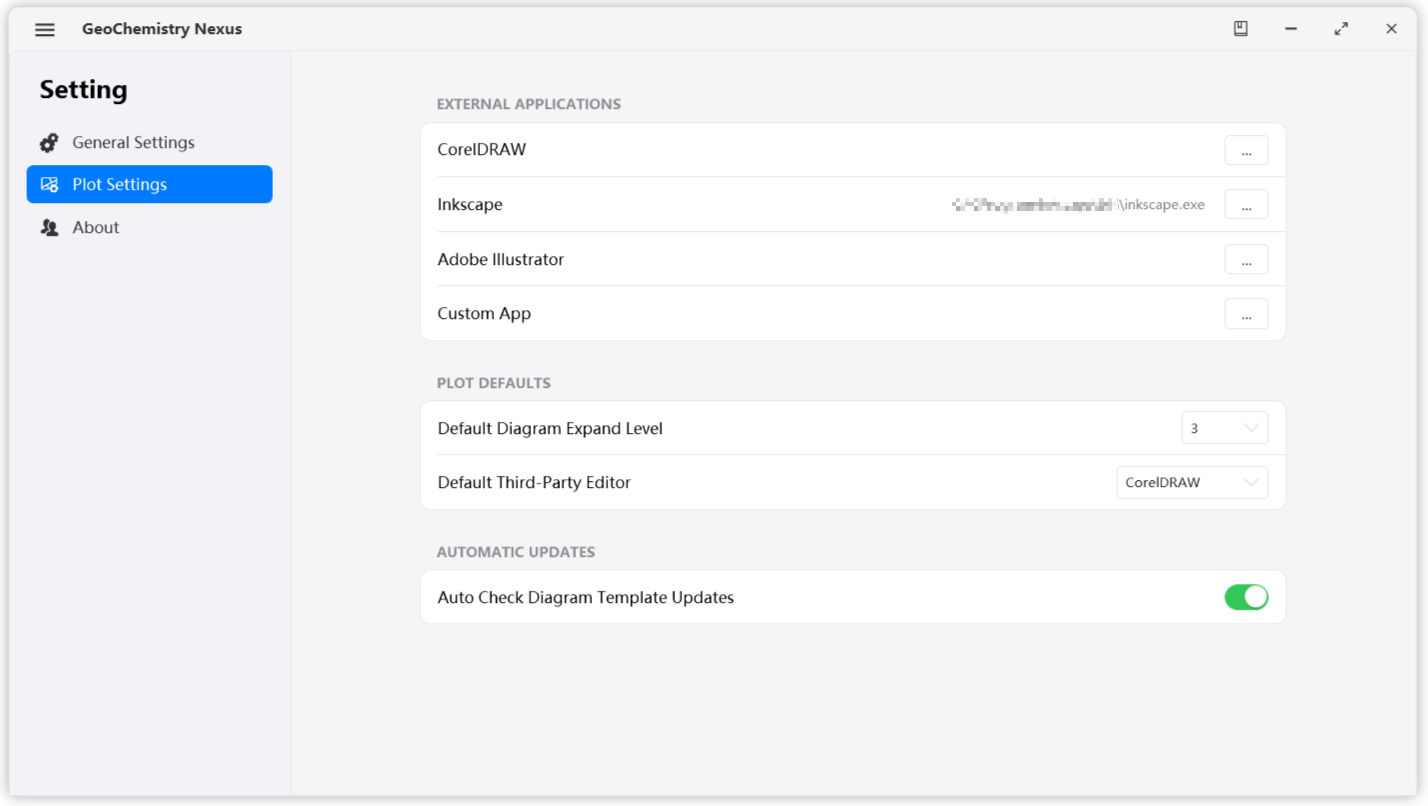Disable Auto Check Diagram Template Updates
The width and height of the screenshot is (1428, 806).
pos(1246,596)
